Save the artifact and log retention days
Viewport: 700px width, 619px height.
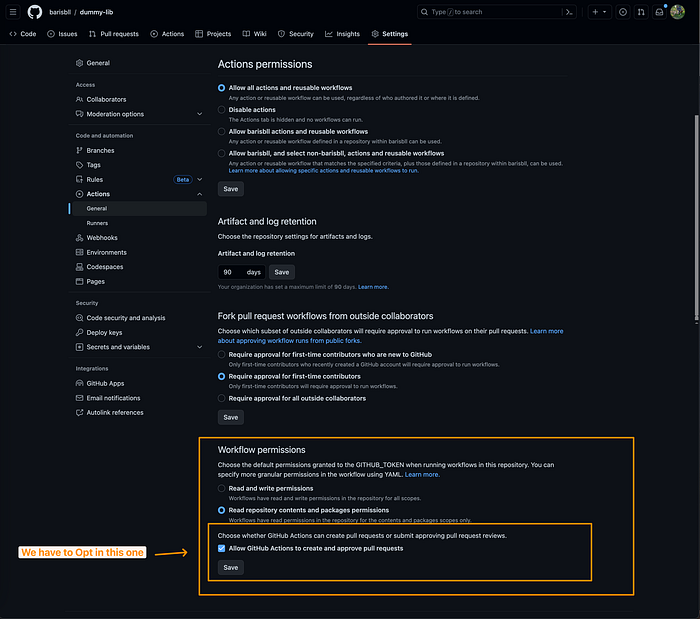282,272
